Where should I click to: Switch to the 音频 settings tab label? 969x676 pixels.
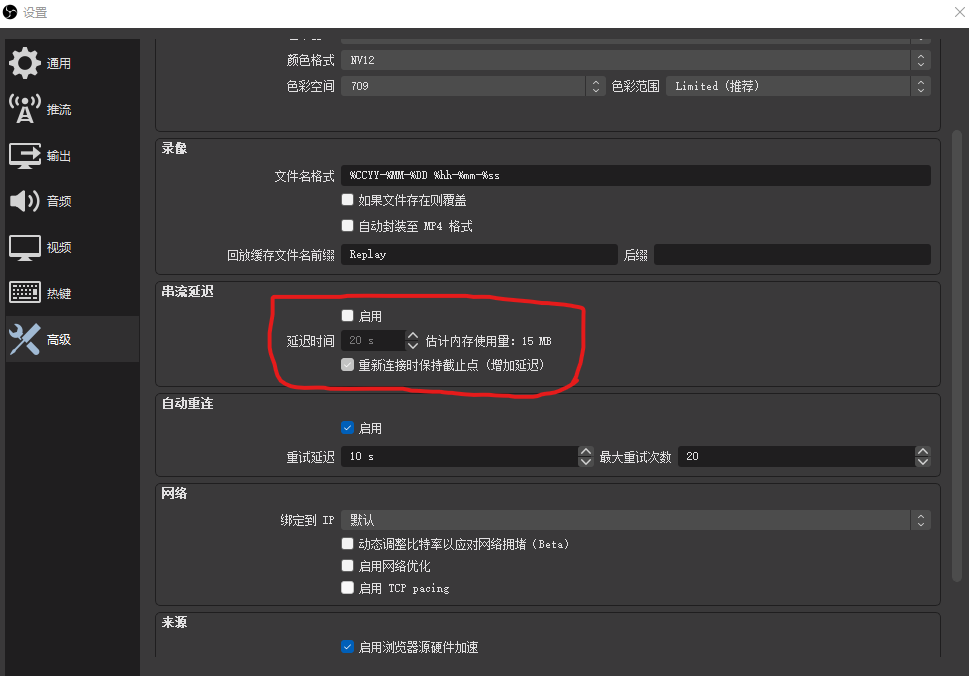pos(59,201)
